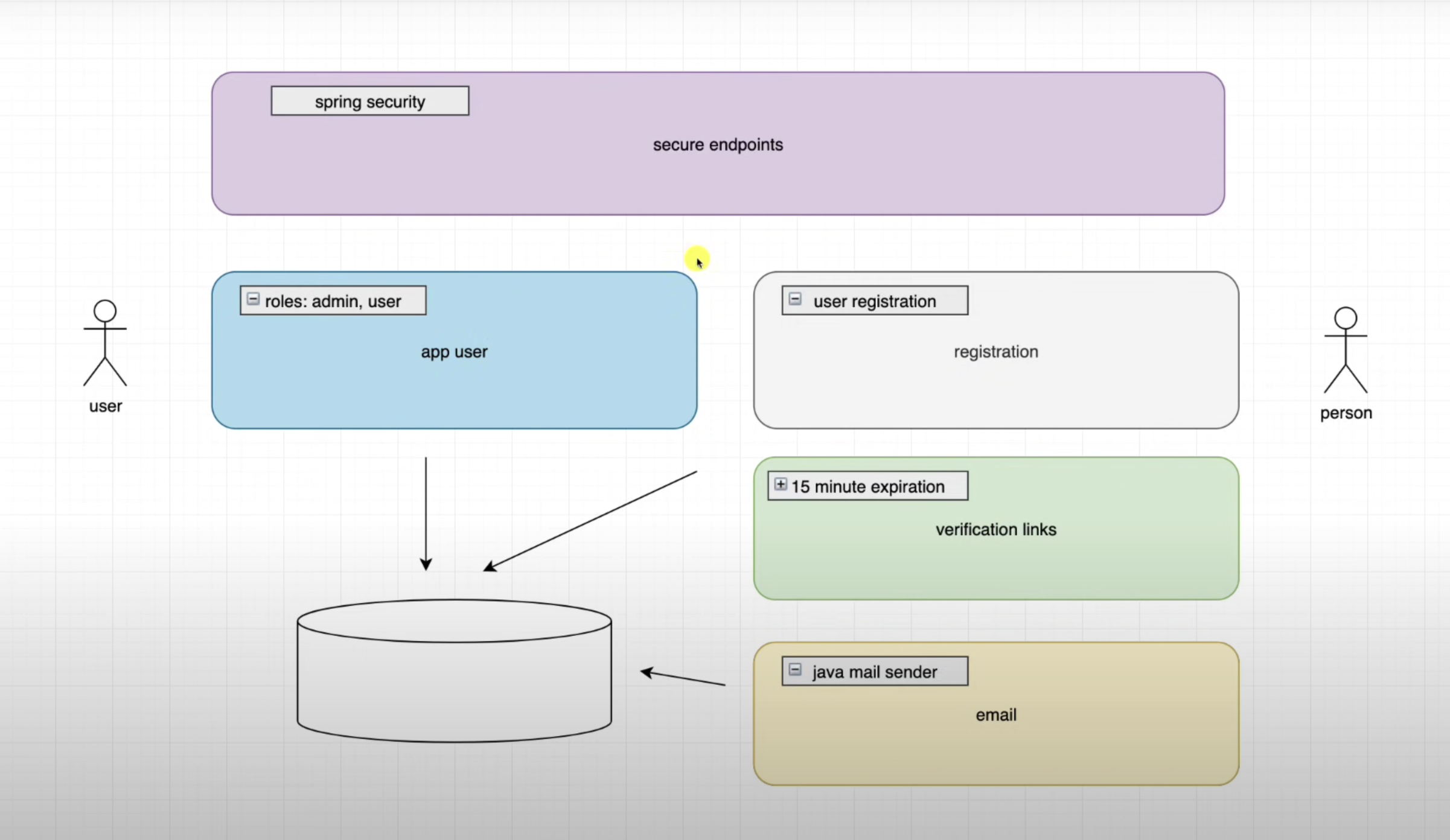The width and height of the screenshot is (1450, 840).
Task: Select the arrow from app user to database
Action: coord(426,513)
